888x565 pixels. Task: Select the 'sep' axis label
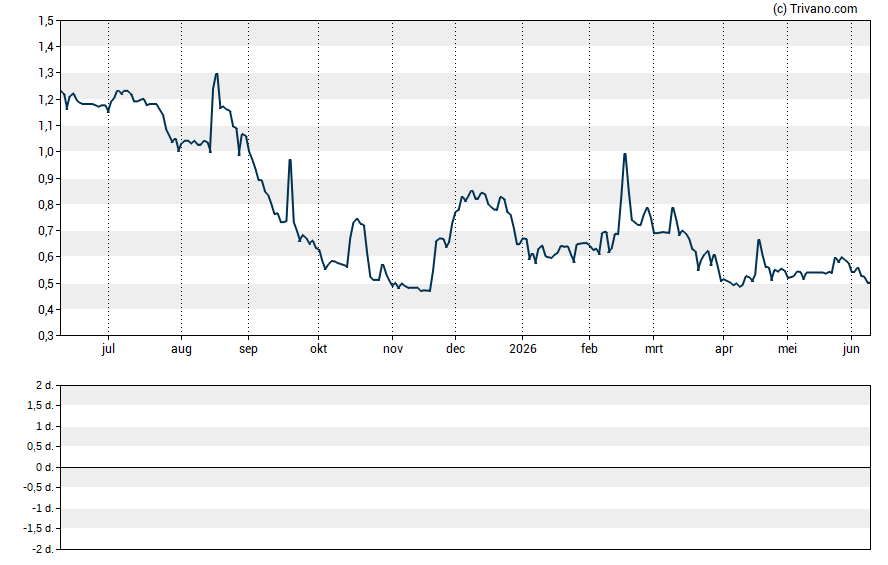[248, 349]
